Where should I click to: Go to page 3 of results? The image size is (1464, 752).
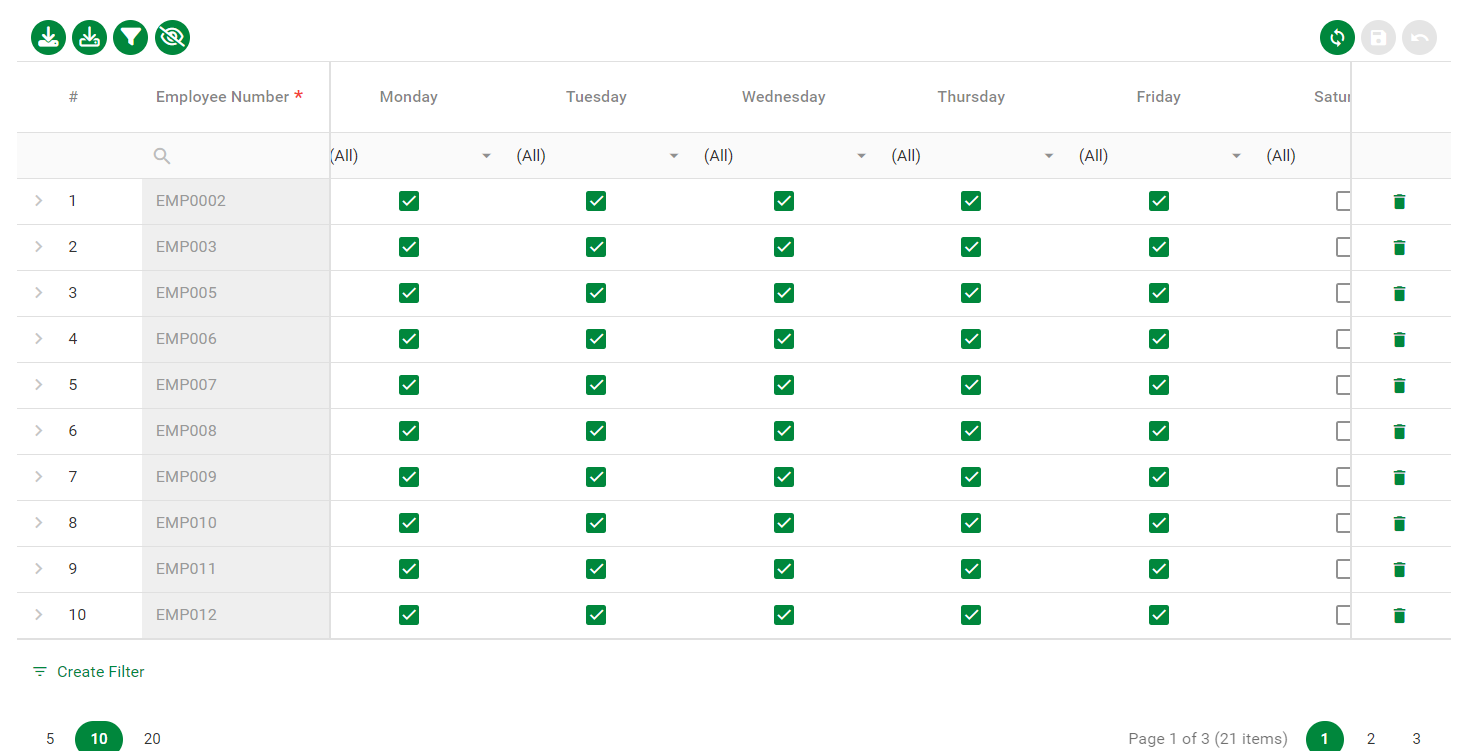tap(1416, 739)
